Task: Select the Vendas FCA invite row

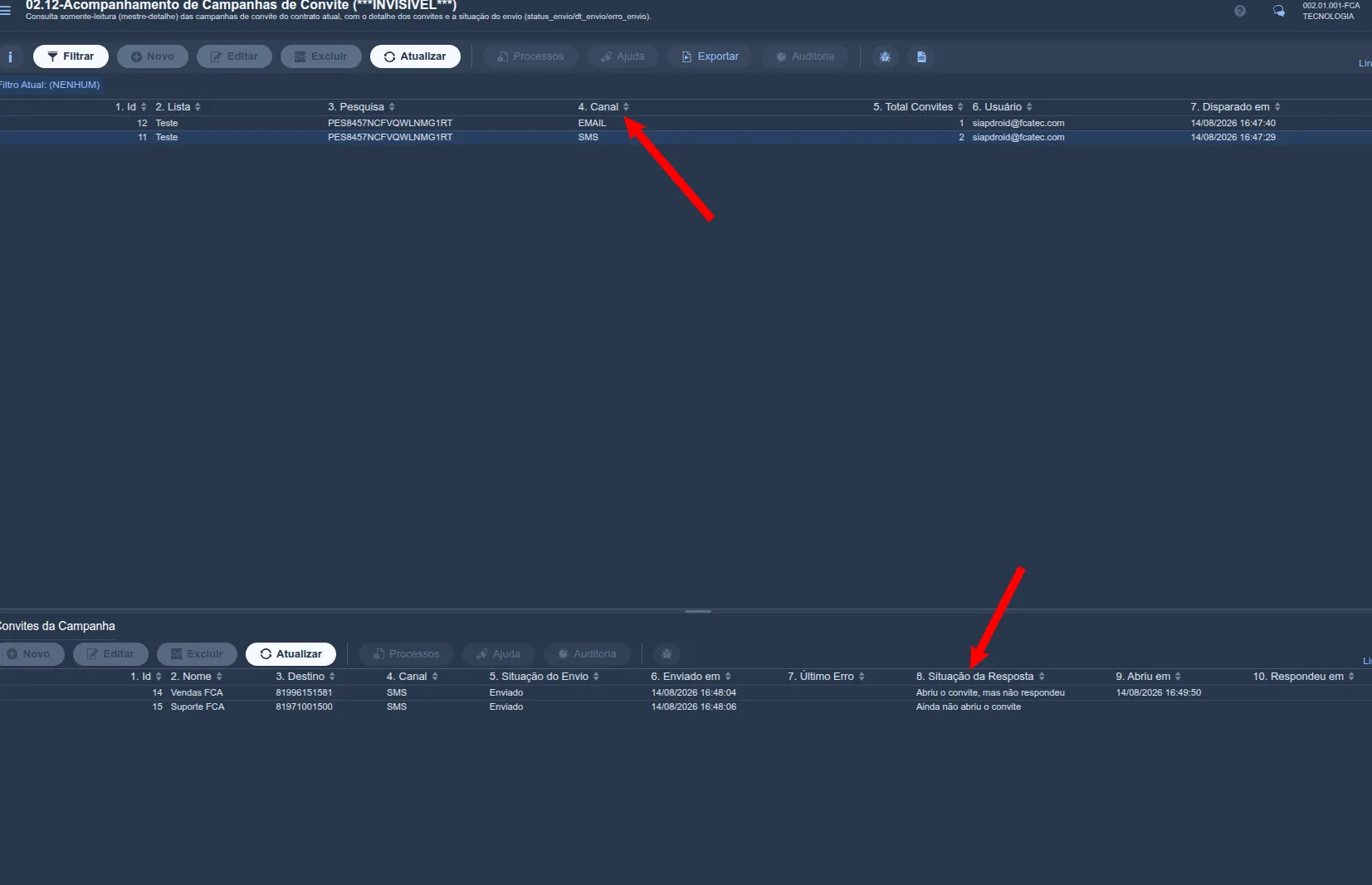Action: point(686,692)
